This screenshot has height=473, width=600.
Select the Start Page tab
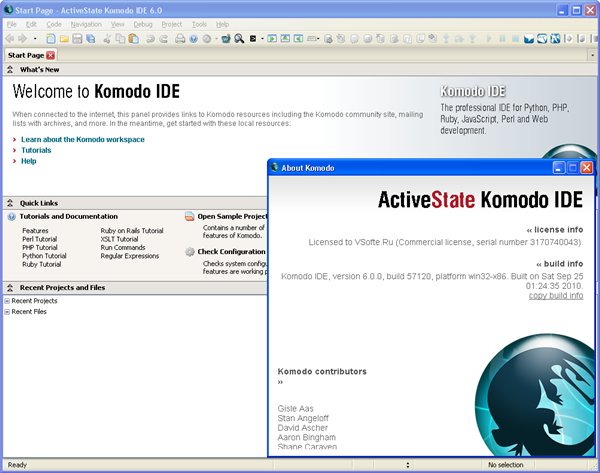[26, 55]
